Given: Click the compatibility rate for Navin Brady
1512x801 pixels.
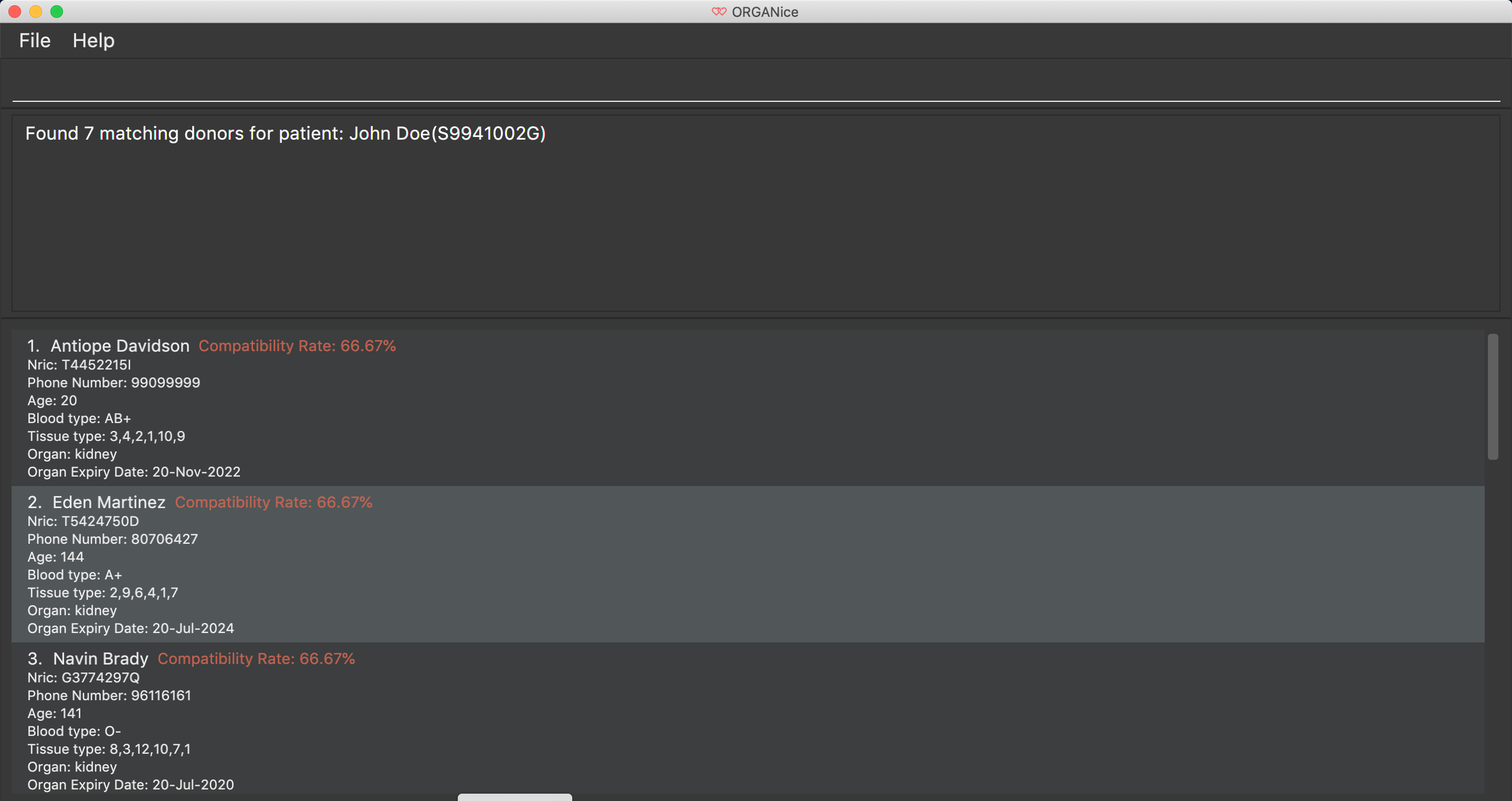Looking at the screenshot, I should tap(257, 659).
